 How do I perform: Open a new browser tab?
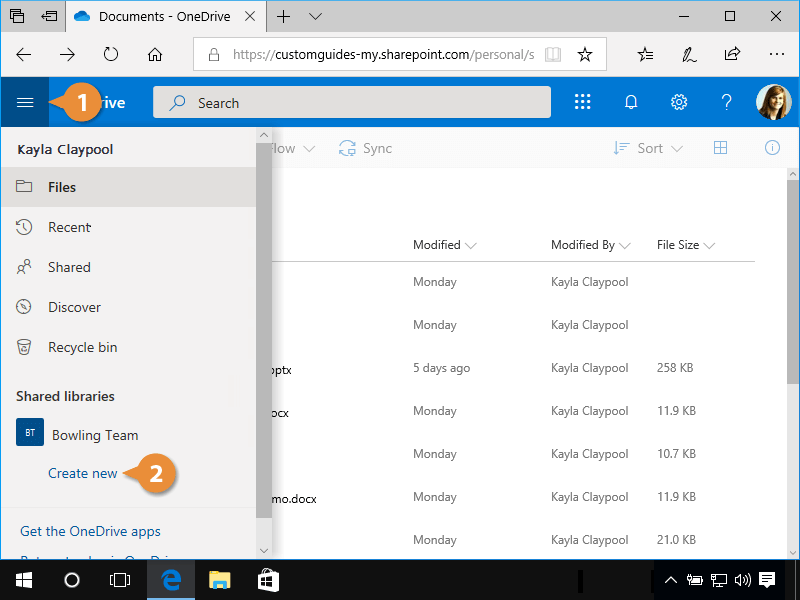pyautogui.click(x=283, y=16)
